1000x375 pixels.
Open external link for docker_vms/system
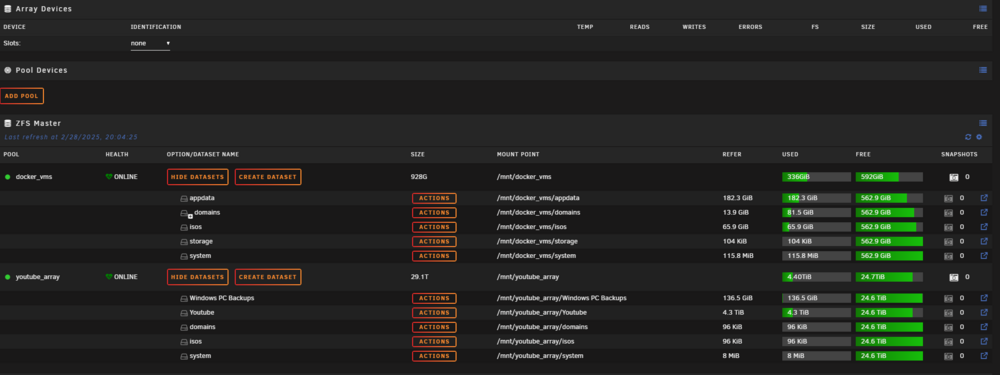[984, 255]
